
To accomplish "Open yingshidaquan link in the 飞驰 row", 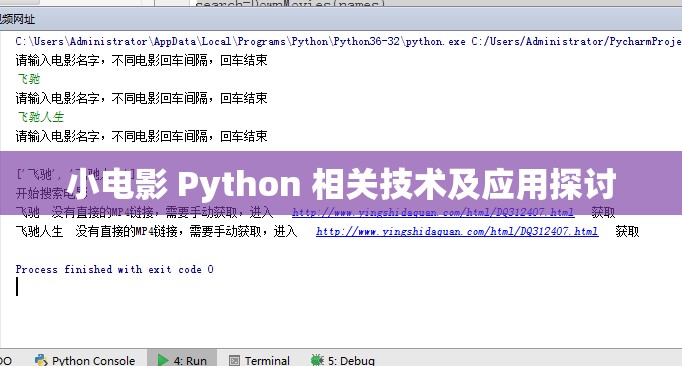I will tap(433, 212).
